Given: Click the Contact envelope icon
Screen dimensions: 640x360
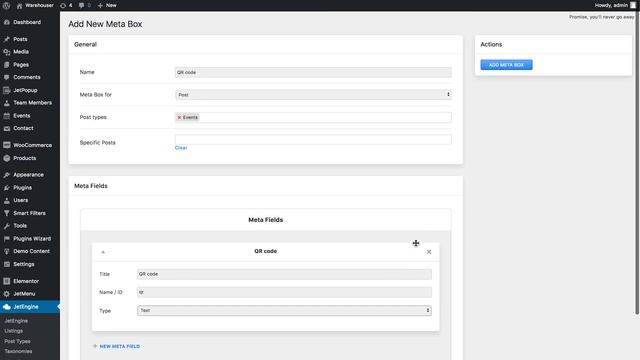Looking at the screenshot, I should (x=7, y=128).
